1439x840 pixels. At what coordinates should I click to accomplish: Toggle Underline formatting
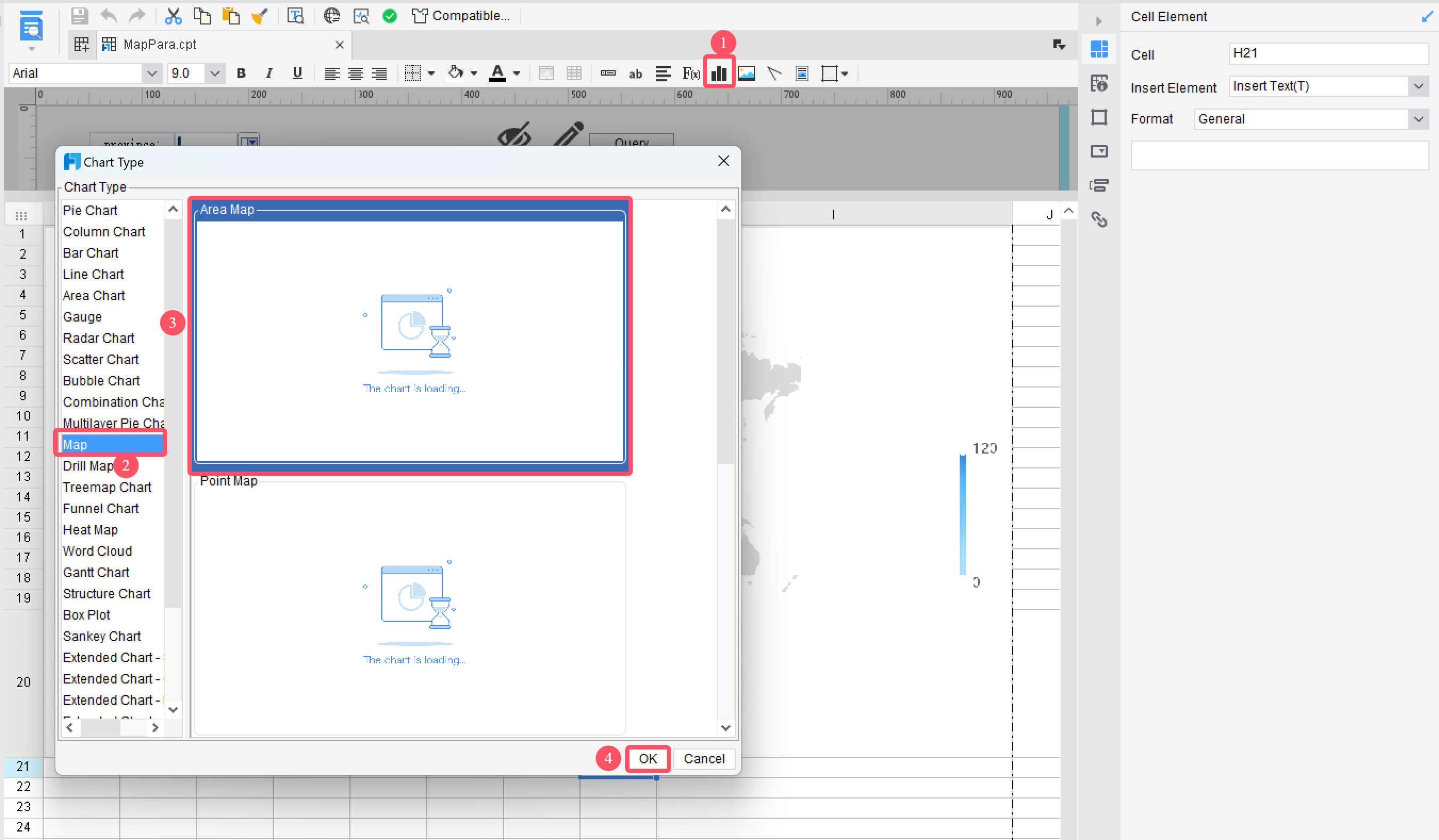[297, 73]
